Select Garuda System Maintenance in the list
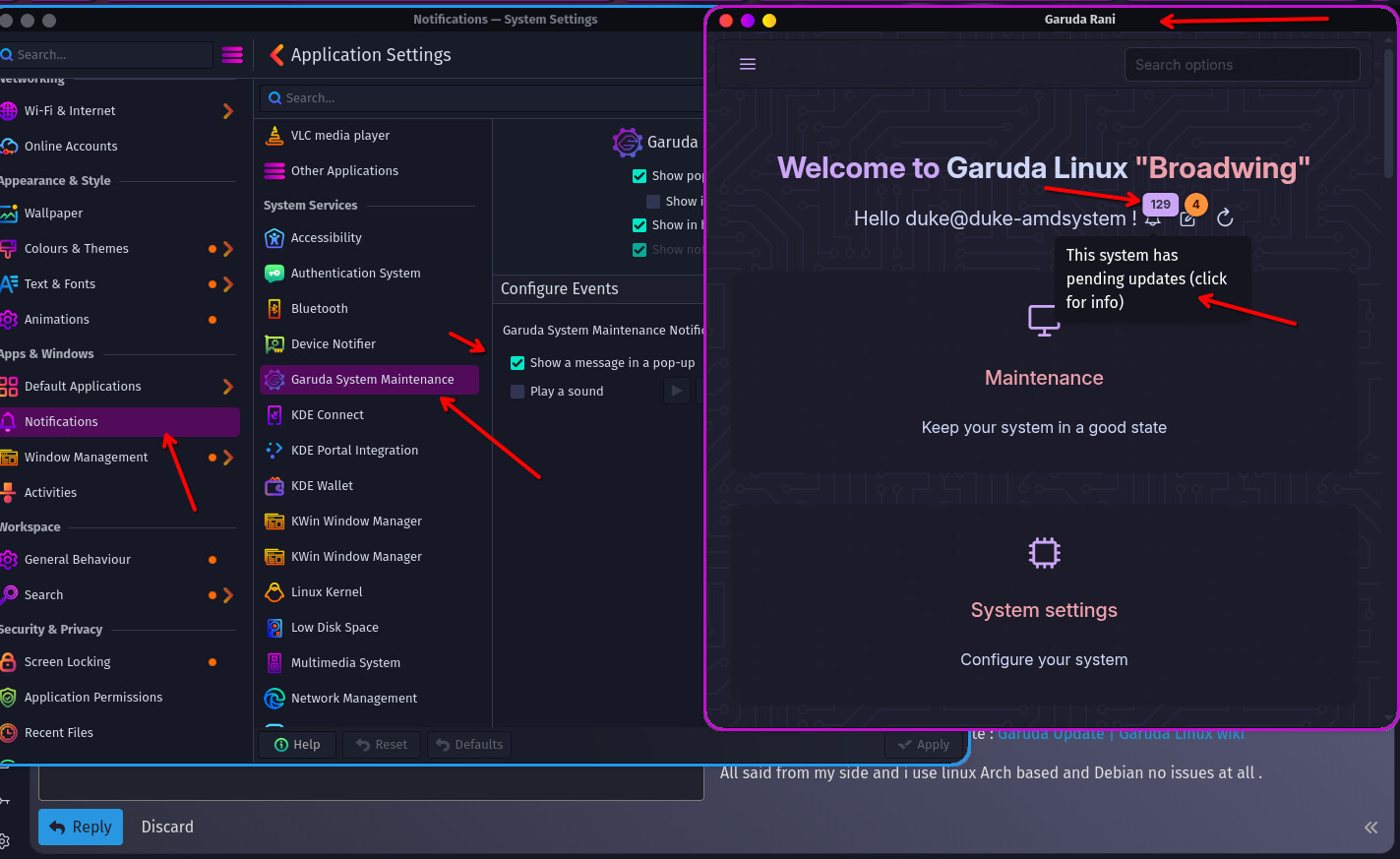Screen dimensions: 1400x859 370,380
